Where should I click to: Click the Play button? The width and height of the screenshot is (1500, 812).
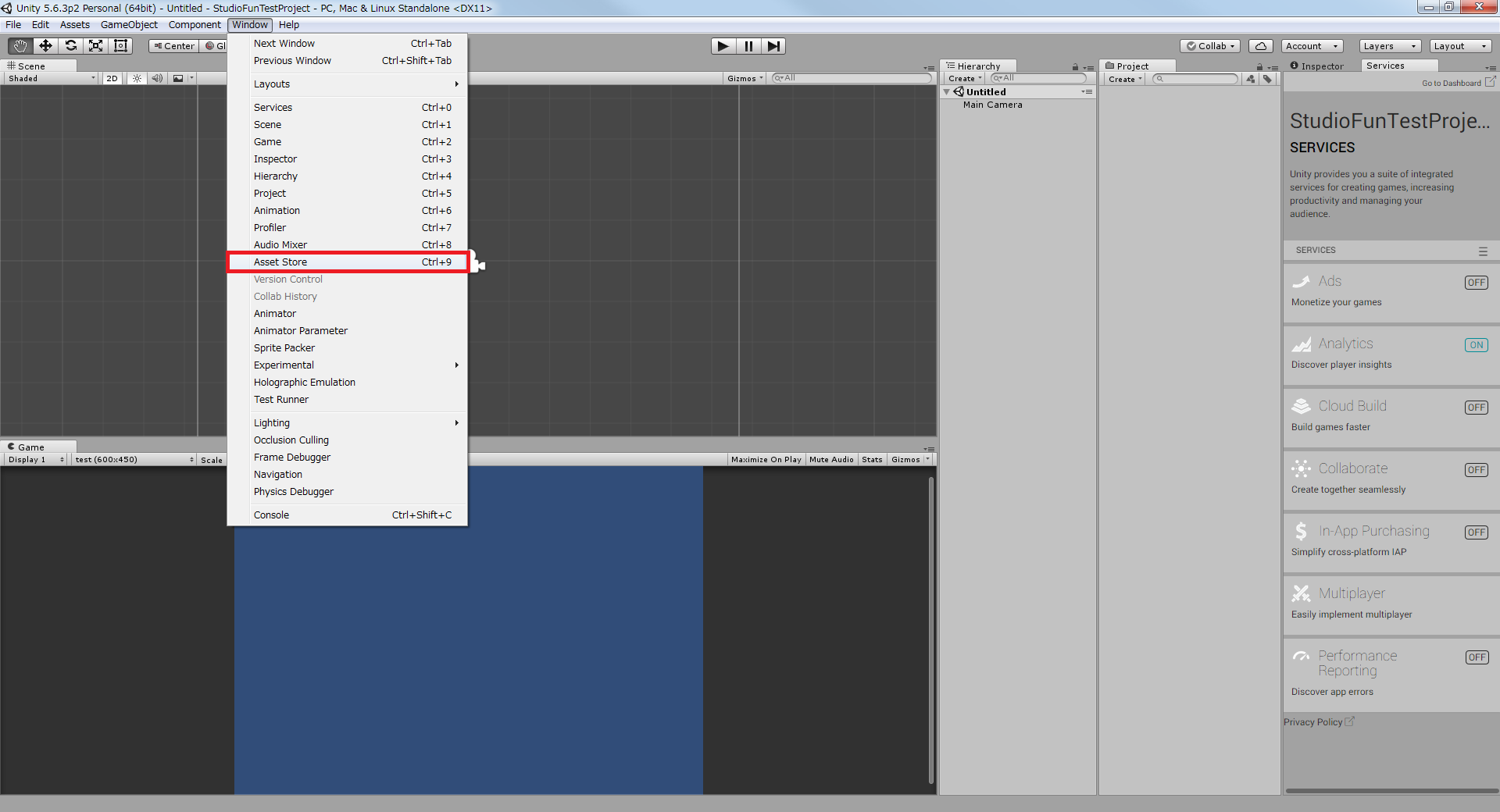[723, 46]
